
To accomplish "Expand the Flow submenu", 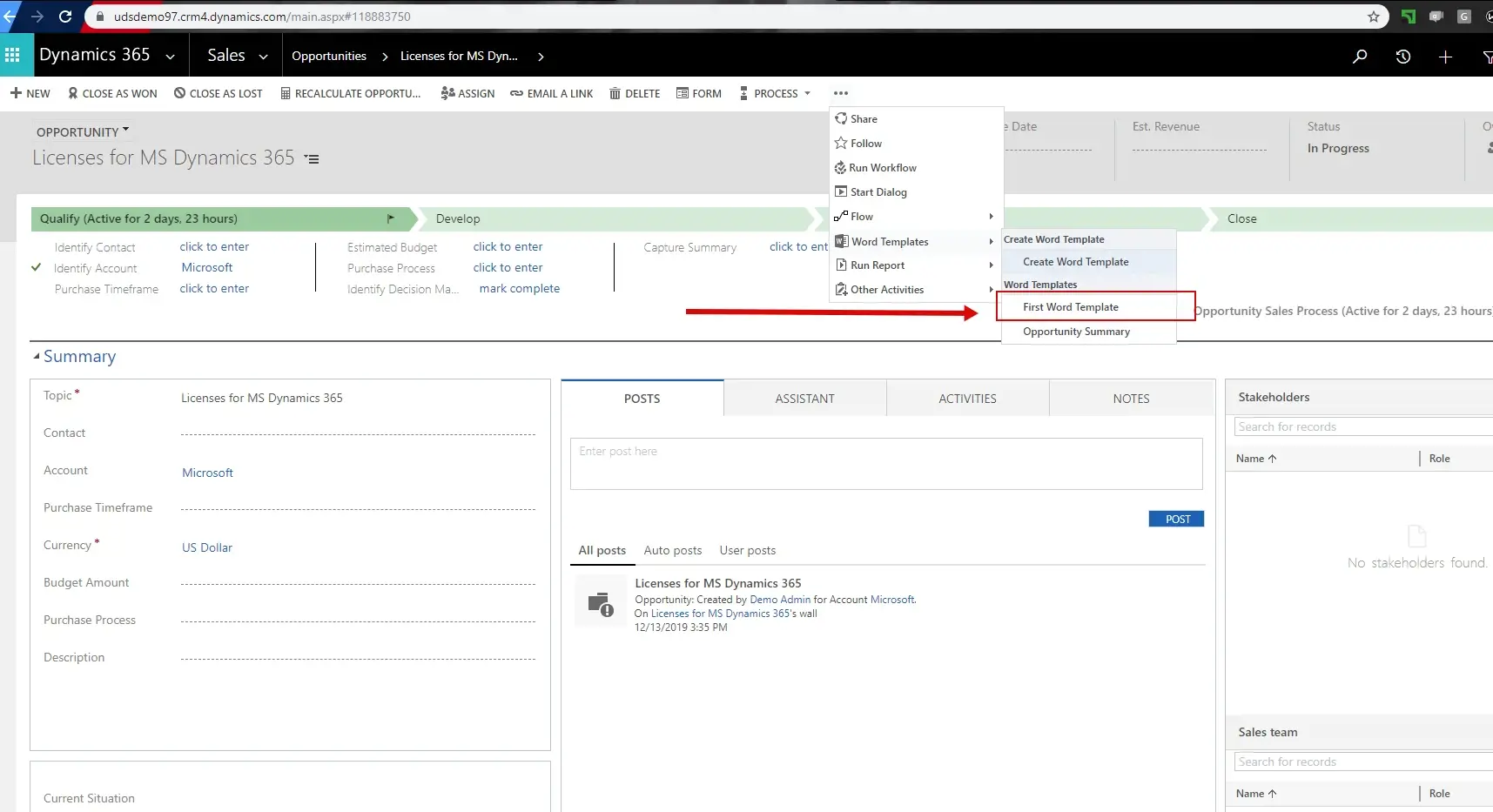I will pos(916,216).
